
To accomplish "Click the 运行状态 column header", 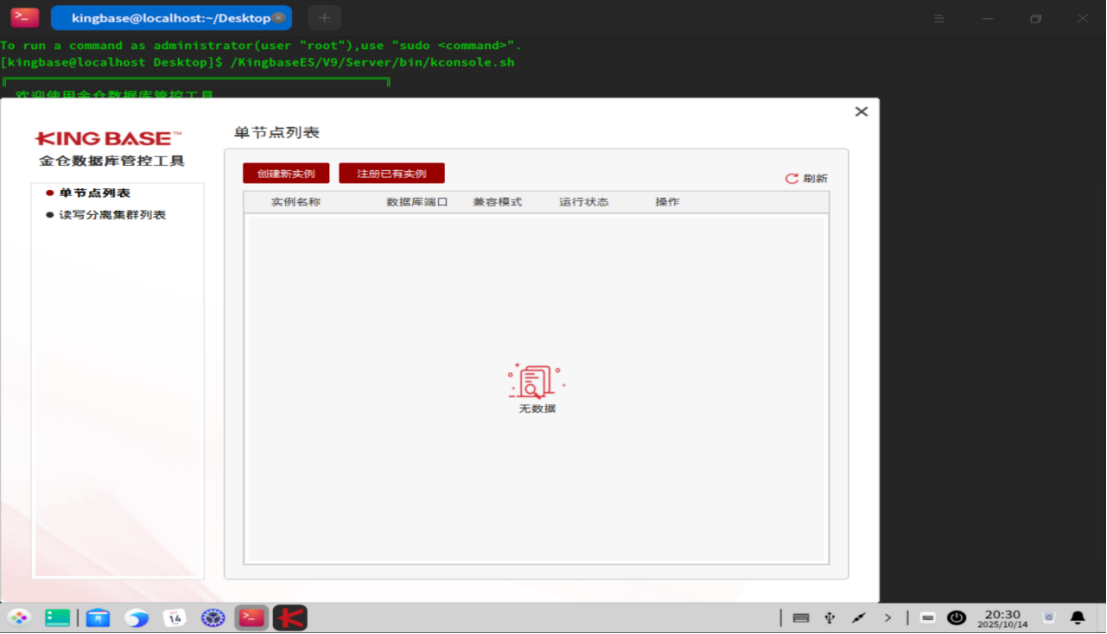I will pos(583,202).
